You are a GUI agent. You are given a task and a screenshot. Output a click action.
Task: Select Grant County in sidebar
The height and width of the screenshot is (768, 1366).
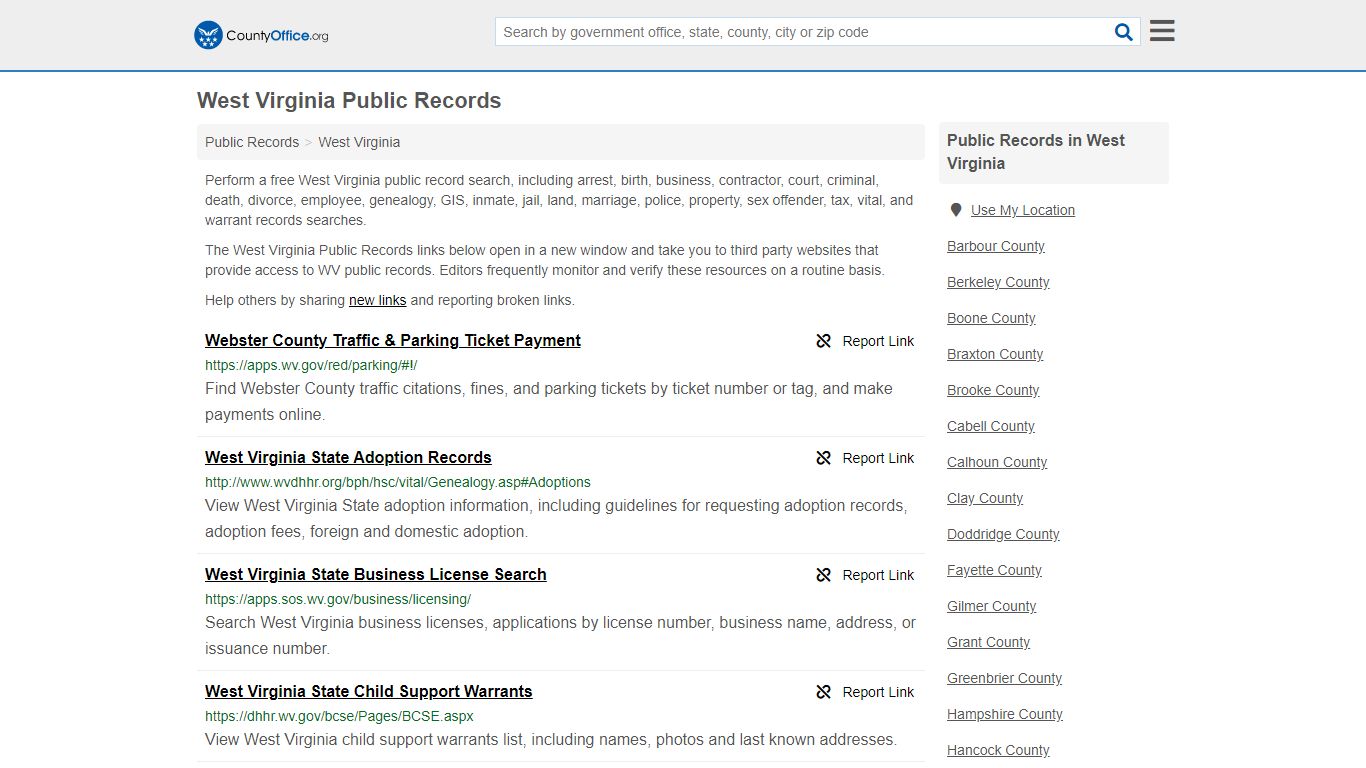[x=988, y=642]
